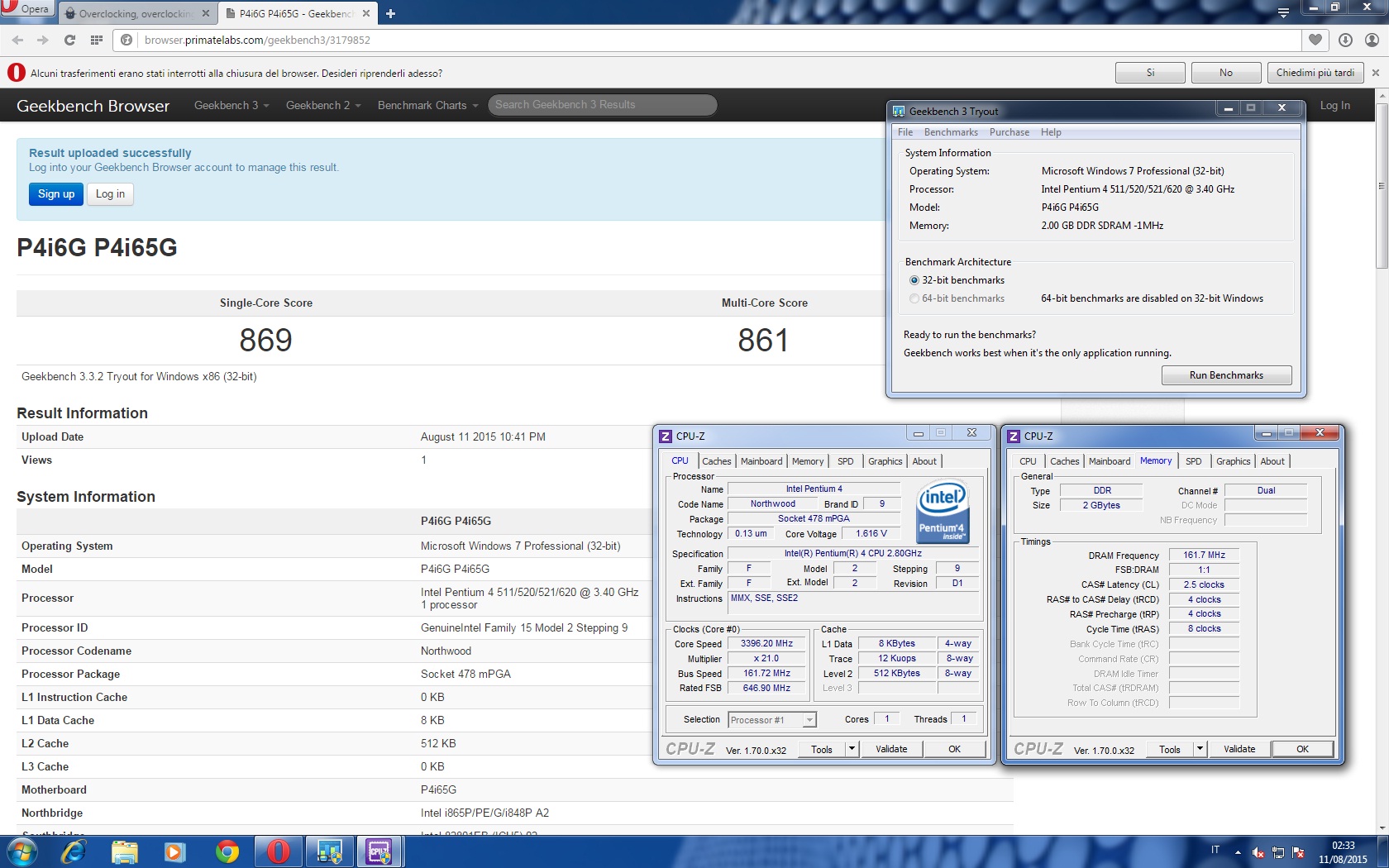The height and width of the screenshot is (868, 1389).
Task: Click Log In link in page header
Action: pos(1334,105)
